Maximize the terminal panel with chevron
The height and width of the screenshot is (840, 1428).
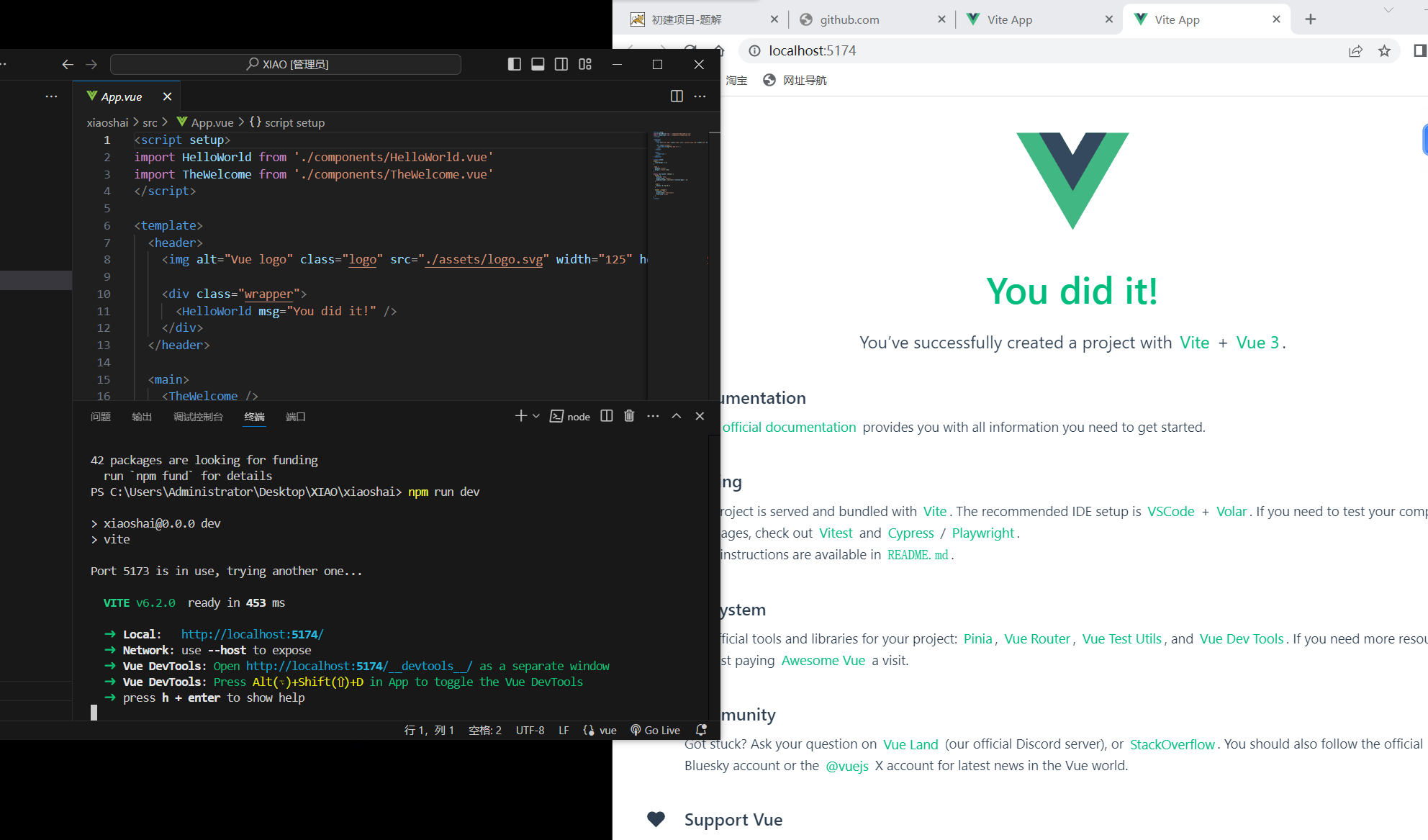(677, 416)
